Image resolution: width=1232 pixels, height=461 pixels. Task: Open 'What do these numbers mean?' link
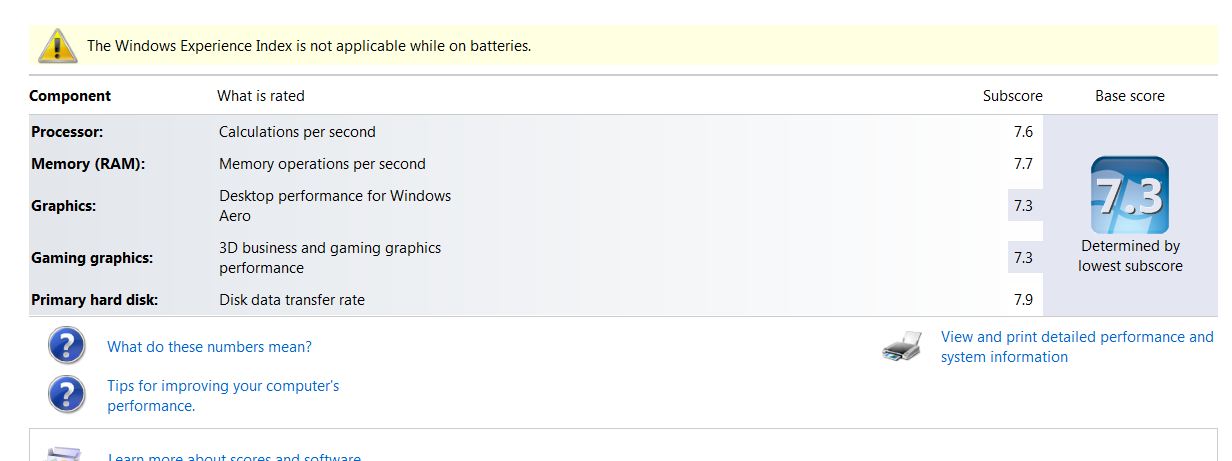(210, 347)
